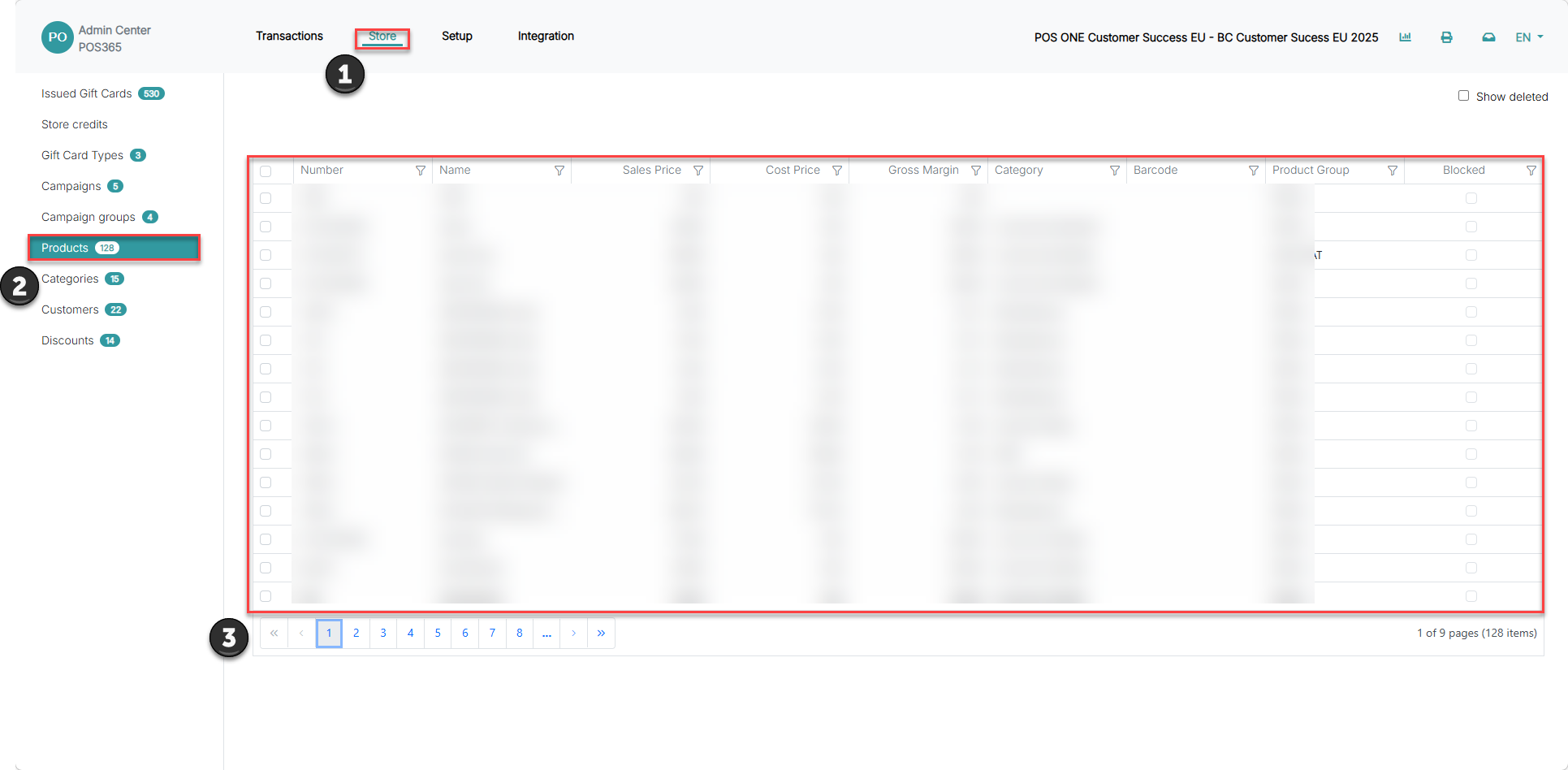
Task: Go to page 6
Action: (465, 633)
